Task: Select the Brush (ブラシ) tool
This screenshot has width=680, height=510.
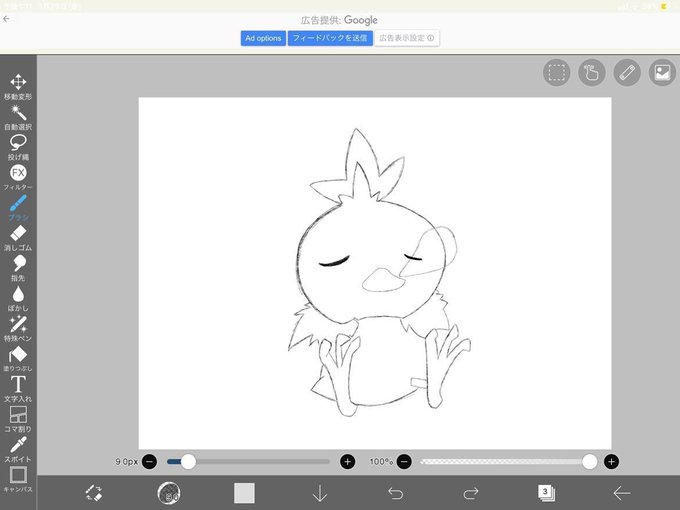Action: tap(18, 208)
